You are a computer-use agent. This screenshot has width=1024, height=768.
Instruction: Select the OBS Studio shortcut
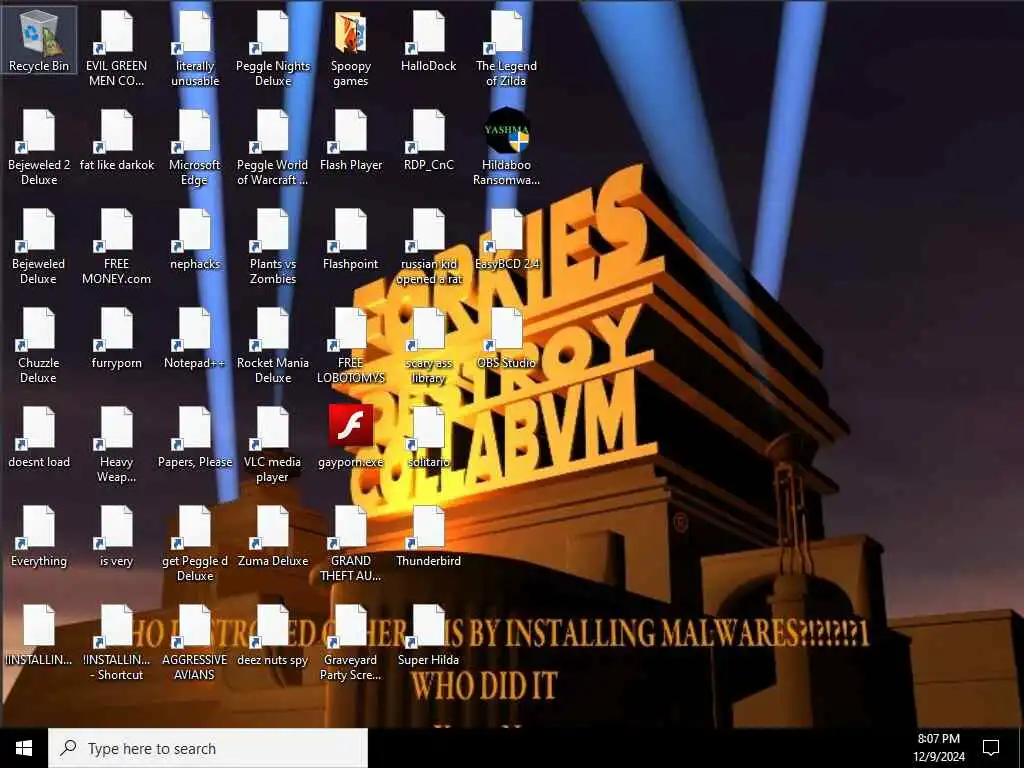pyautogui.click(x=506, y=338)
